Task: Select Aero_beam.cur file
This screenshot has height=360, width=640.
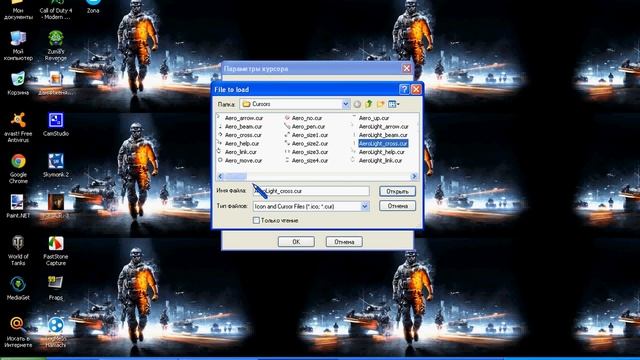Action: click(243, 127)
